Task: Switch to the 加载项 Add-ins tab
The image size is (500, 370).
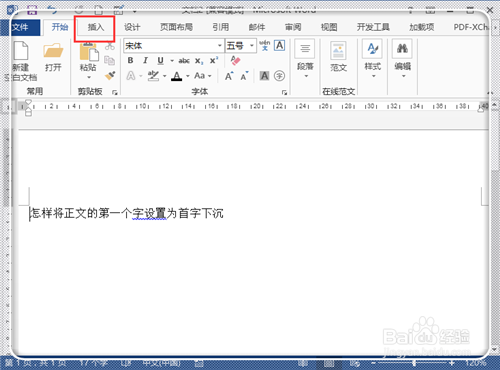Action: click(422, 27)
